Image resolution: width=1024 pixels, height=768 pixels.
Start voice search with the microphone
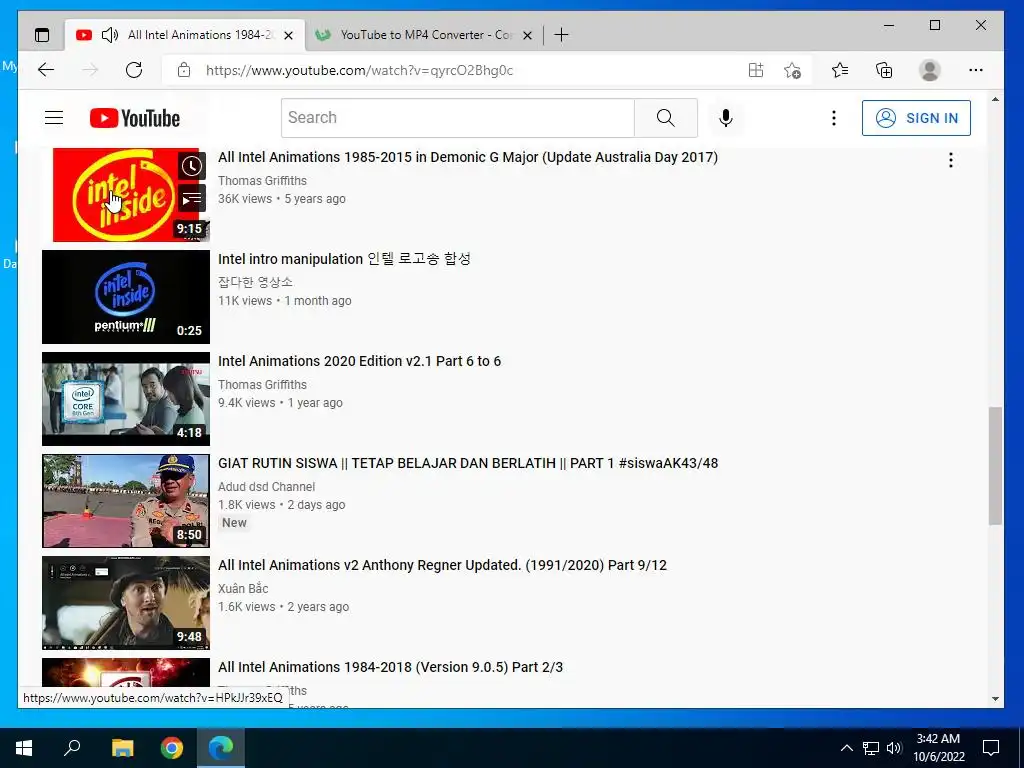pyautogui.click(x=726, y=118)
